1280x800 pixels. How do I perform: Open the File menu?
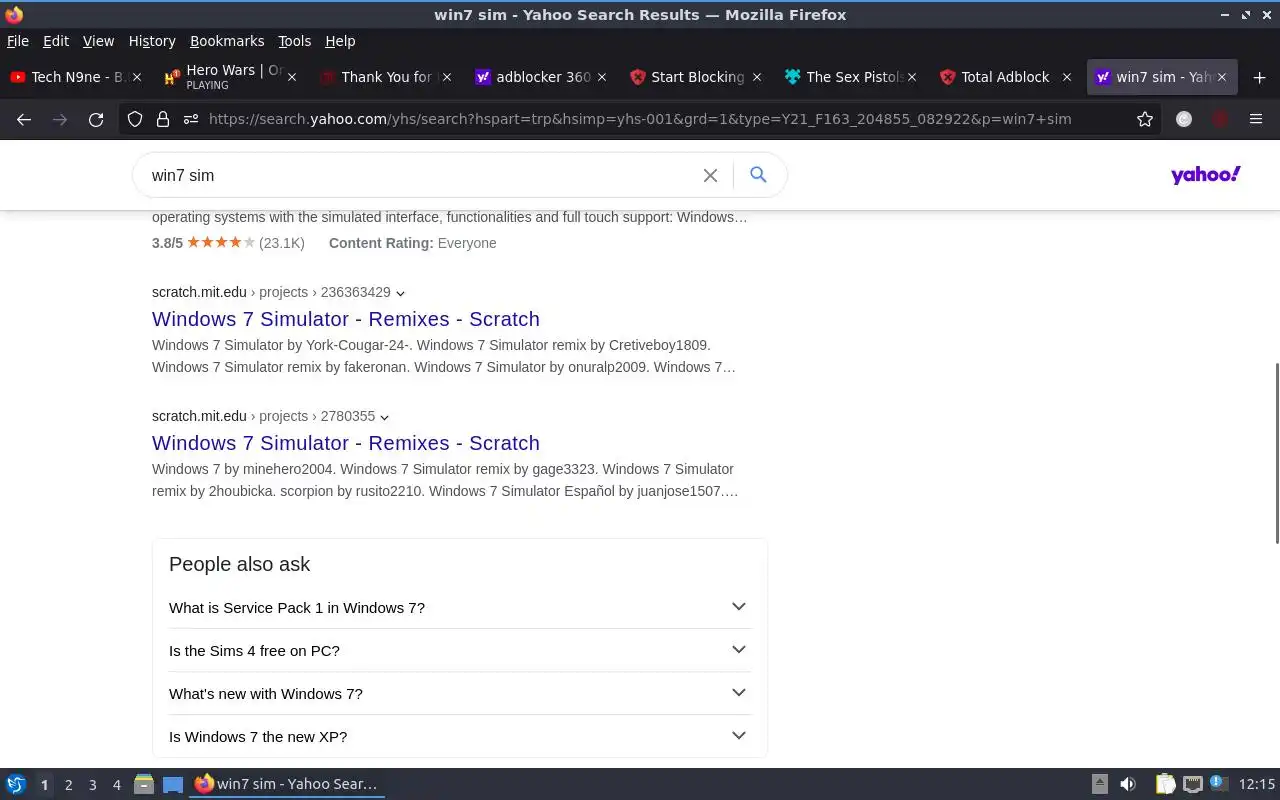point(18,41)
